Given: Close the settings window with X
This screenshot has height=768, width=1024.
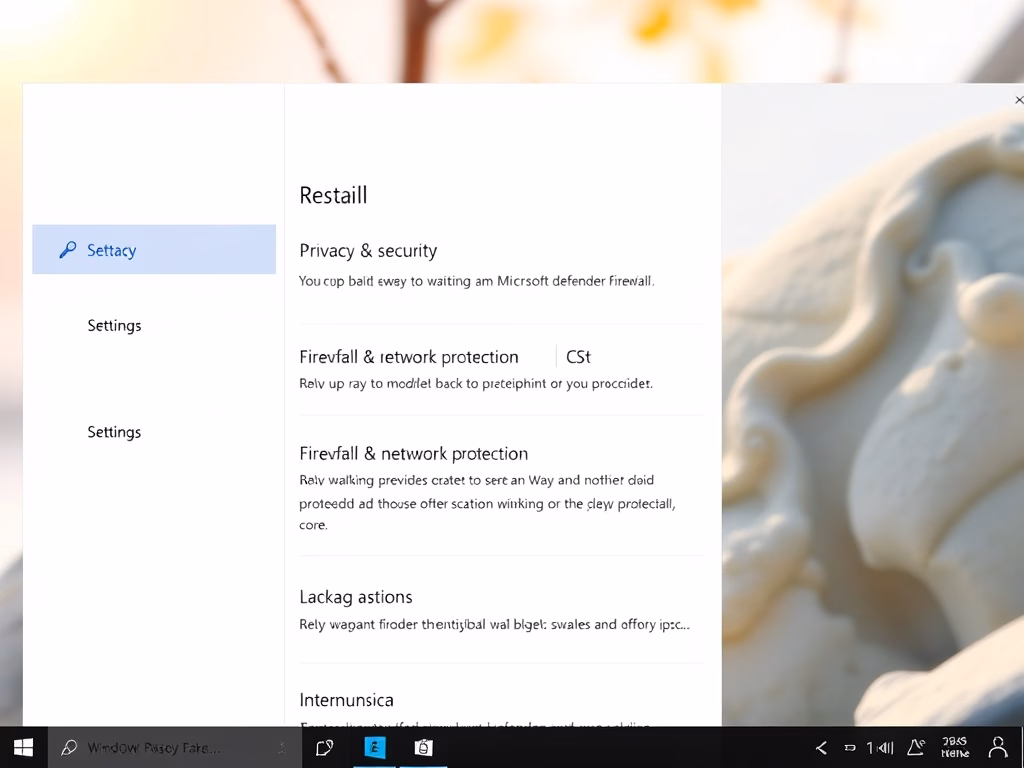Looking at the screenshot, I should pyautogui.click(x=1018, y=100).
